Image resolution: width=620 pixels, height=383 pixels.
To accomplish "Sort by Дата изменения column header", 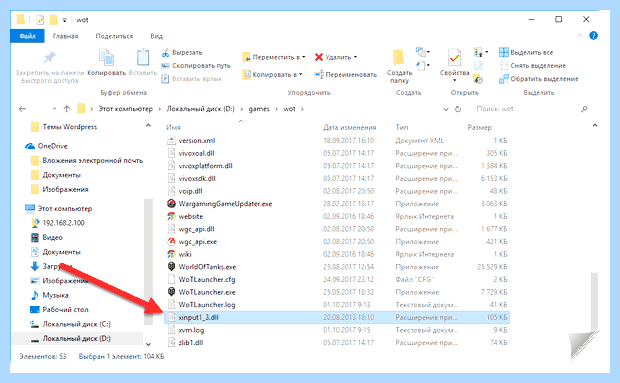I will (350, 127).
